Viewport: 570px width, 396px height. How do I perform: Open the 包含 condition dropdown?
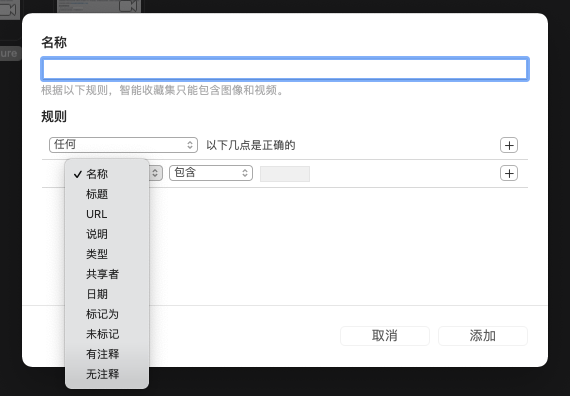211,173
